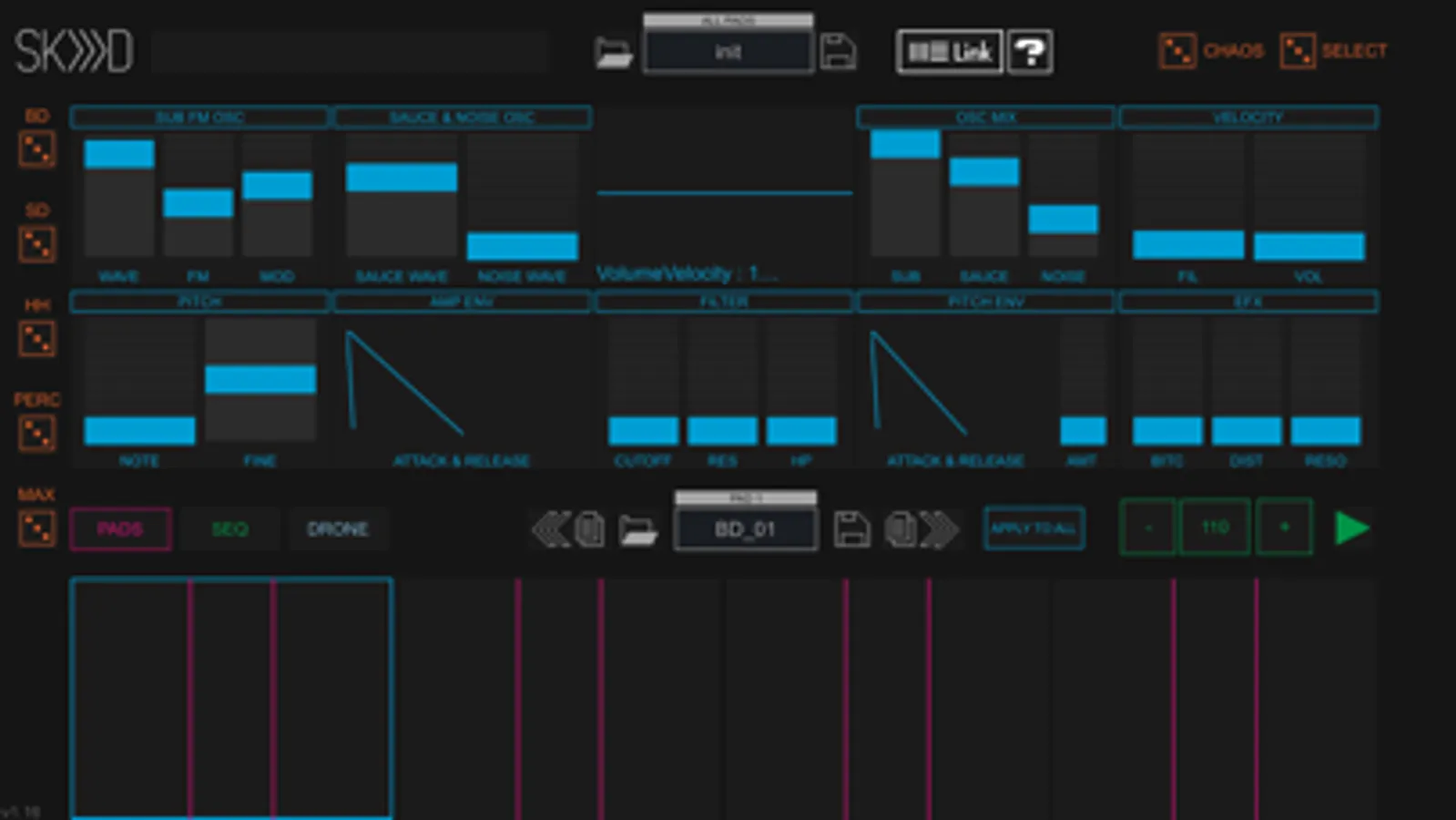The width and height of the screenshot is (1456, 820).
Task: Click the SD dice randomize icon
Action: pos(36,244)
